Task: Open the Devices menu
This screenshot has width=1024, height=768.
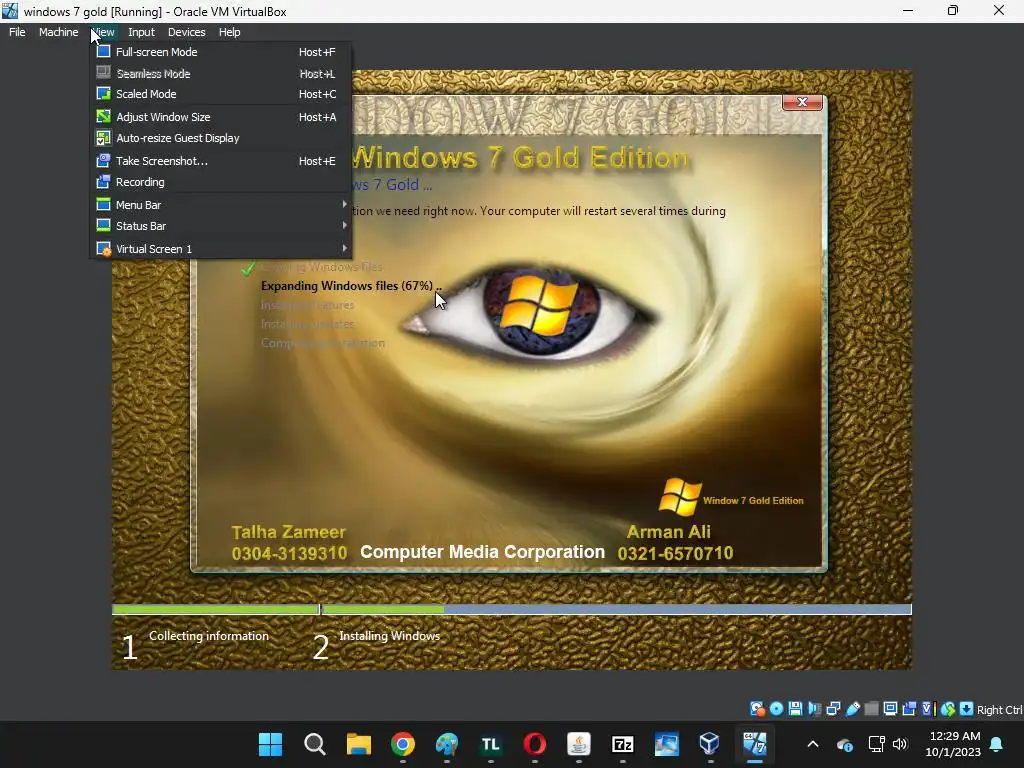Action: pos(186,32)
